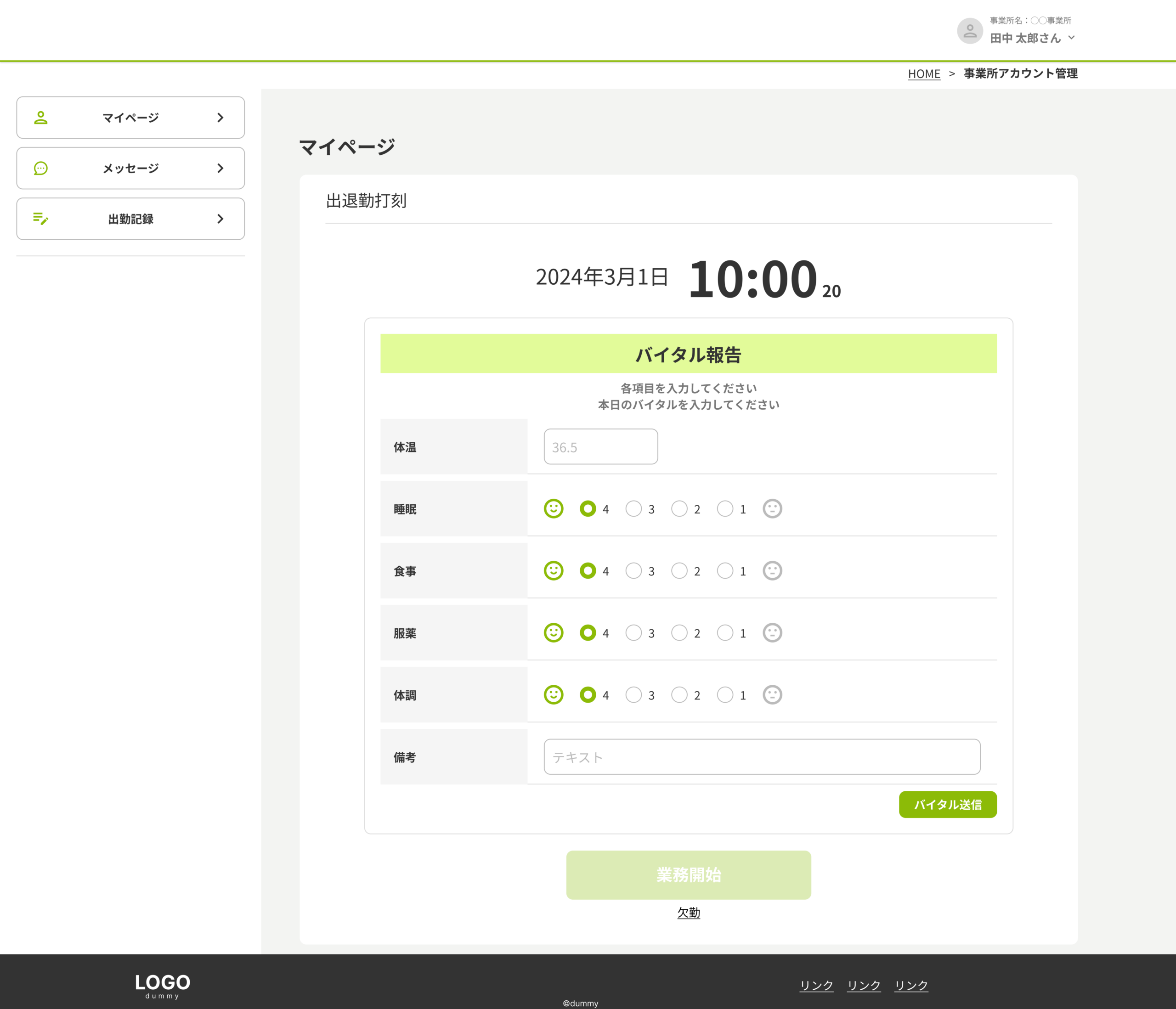Focus the 体温 temperature input field

[600, 446]
